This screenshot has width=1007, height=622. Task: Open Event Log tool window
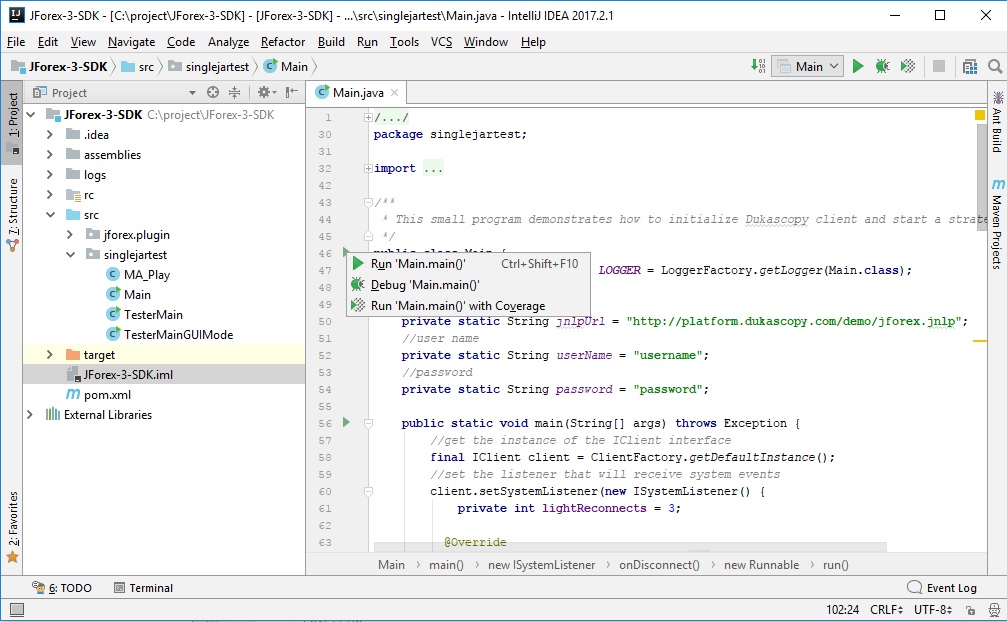pos(941,588)
